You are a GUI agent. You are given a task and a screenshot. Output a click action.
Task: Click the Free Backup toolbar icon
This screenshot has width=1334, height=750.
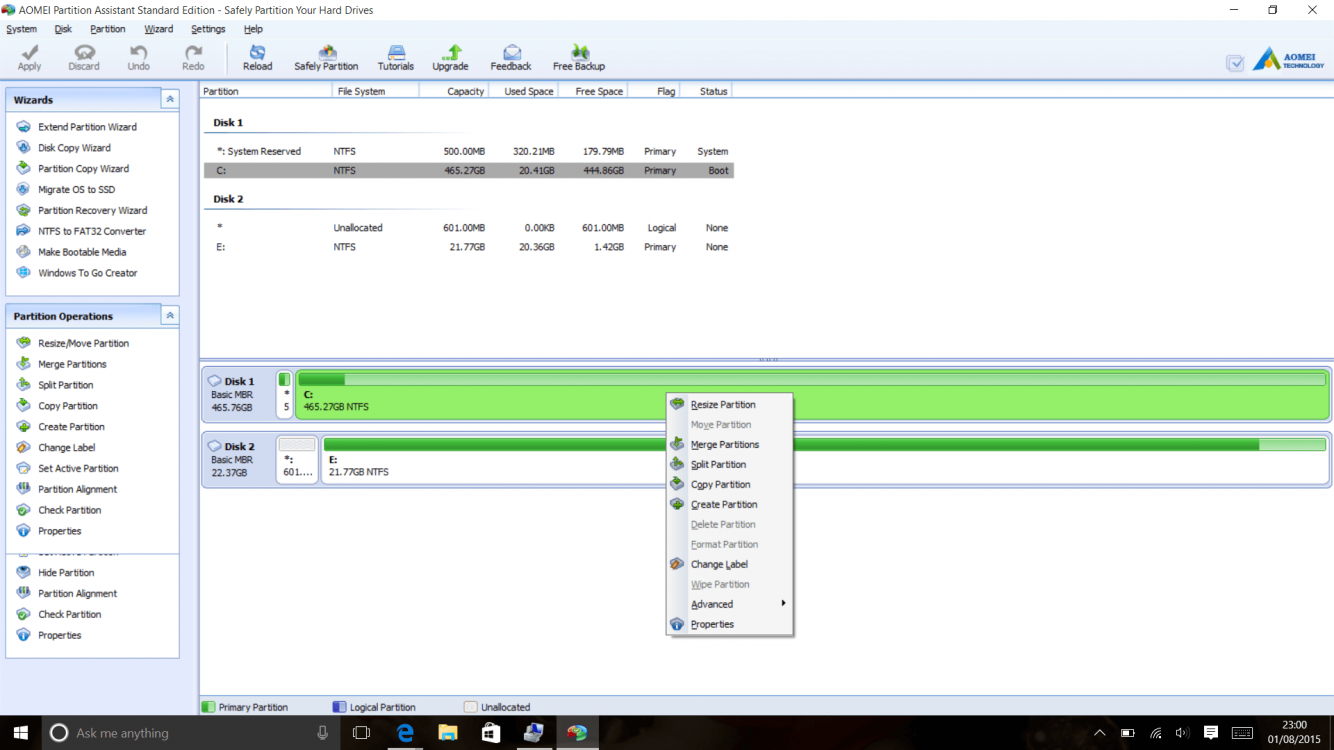579,57
